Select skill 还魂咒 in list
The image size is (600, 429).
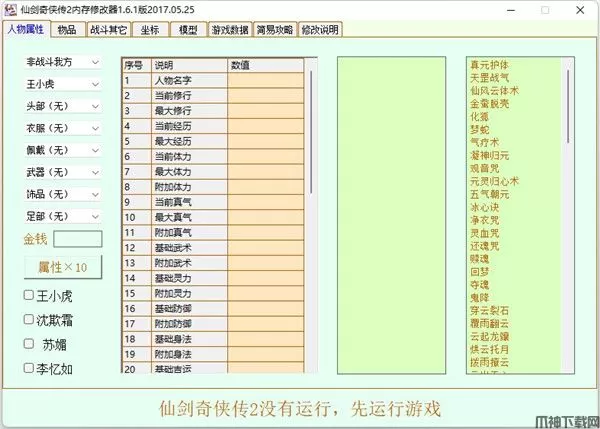484,246
